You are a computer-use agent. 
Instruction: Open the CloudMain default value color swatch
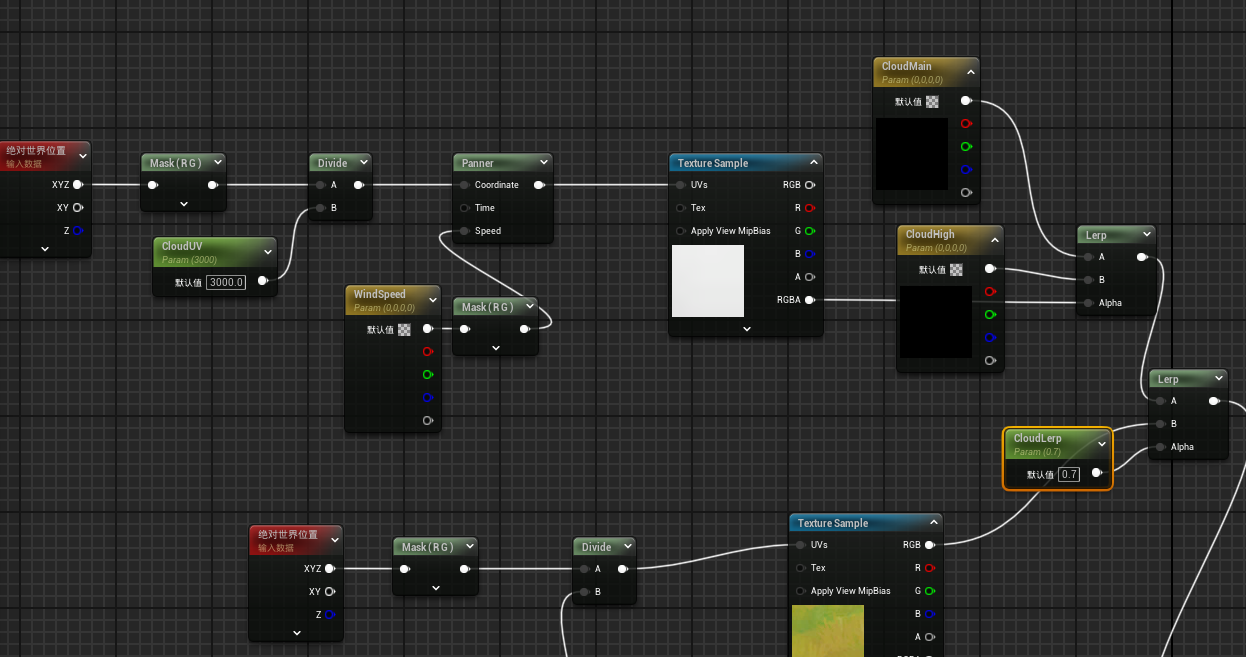(x=932, y=102)
